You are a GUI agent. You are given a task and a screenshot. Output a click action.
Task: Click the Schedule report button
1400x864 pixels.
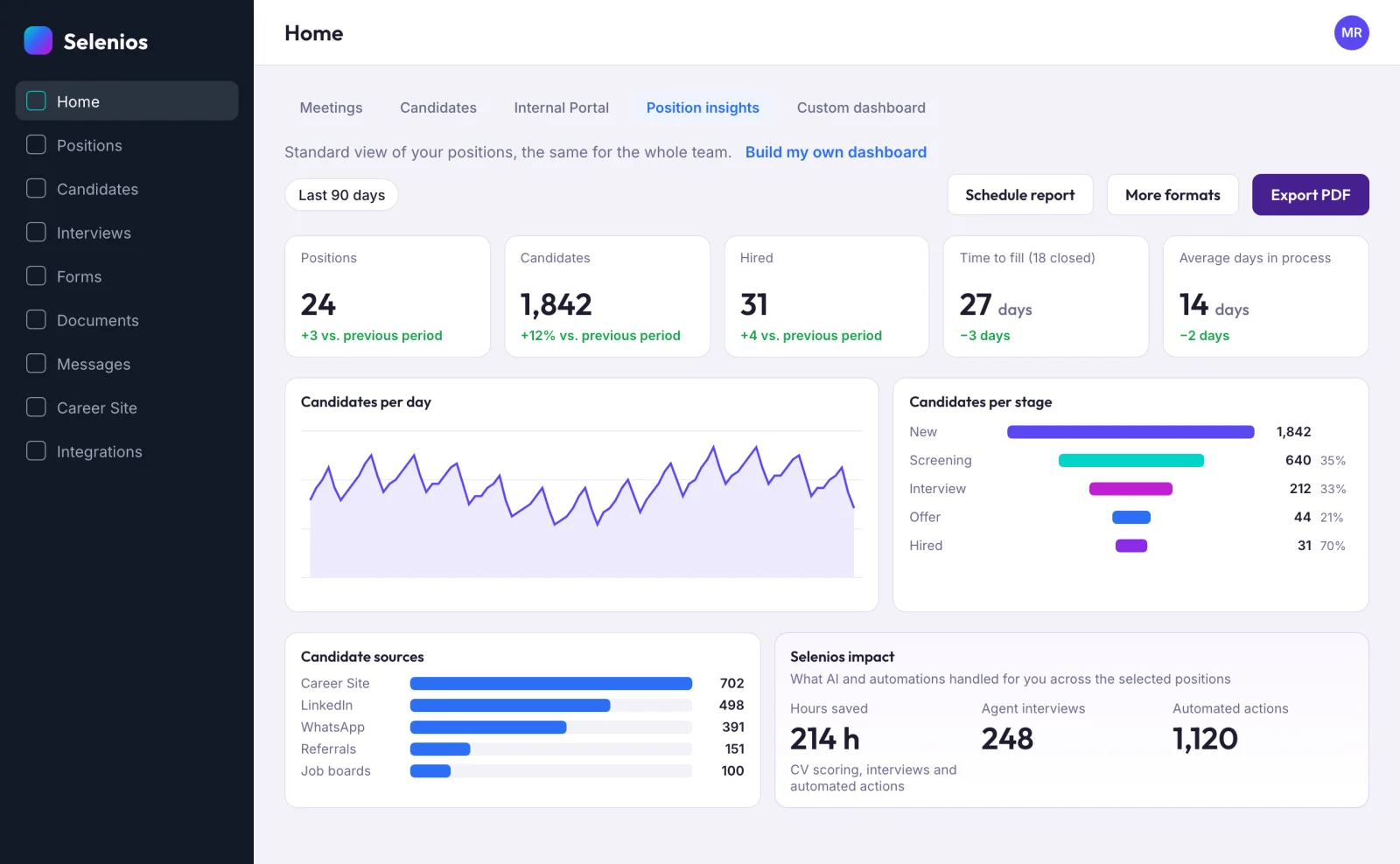coord(1020,195)
